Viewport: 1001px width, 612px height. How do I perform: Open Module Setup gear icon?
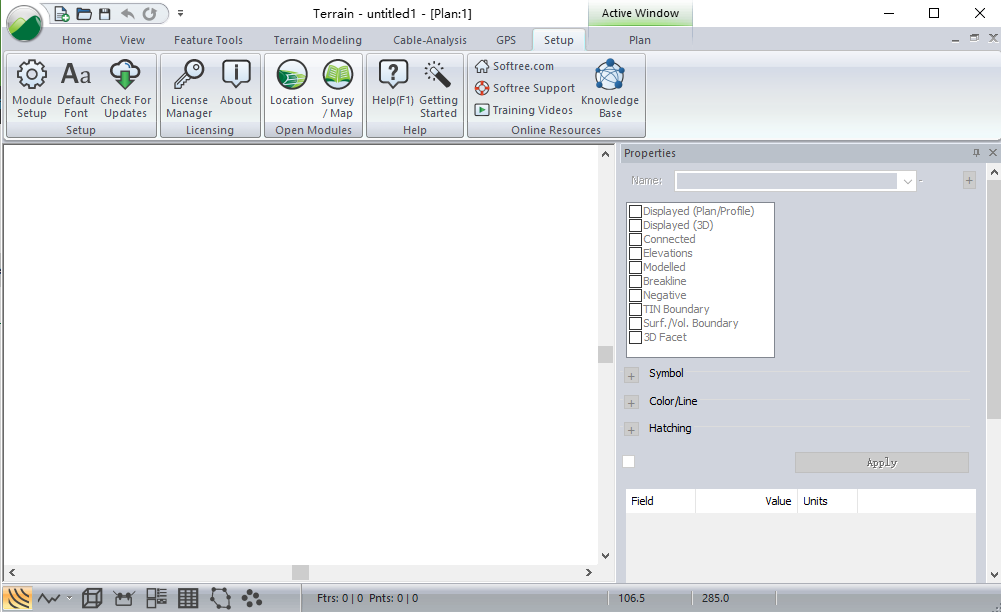point(32,76)
